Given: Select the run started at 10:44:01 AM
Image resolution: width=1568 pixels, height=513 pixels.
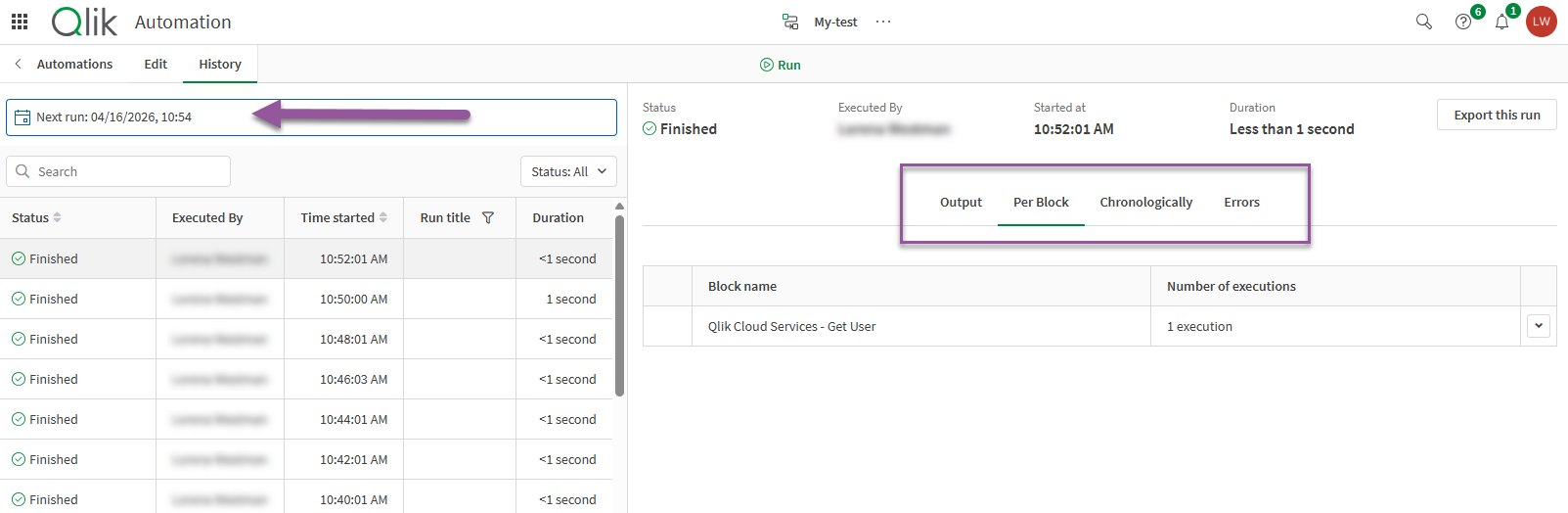Looking at the screenshot, I should [306, 419].
